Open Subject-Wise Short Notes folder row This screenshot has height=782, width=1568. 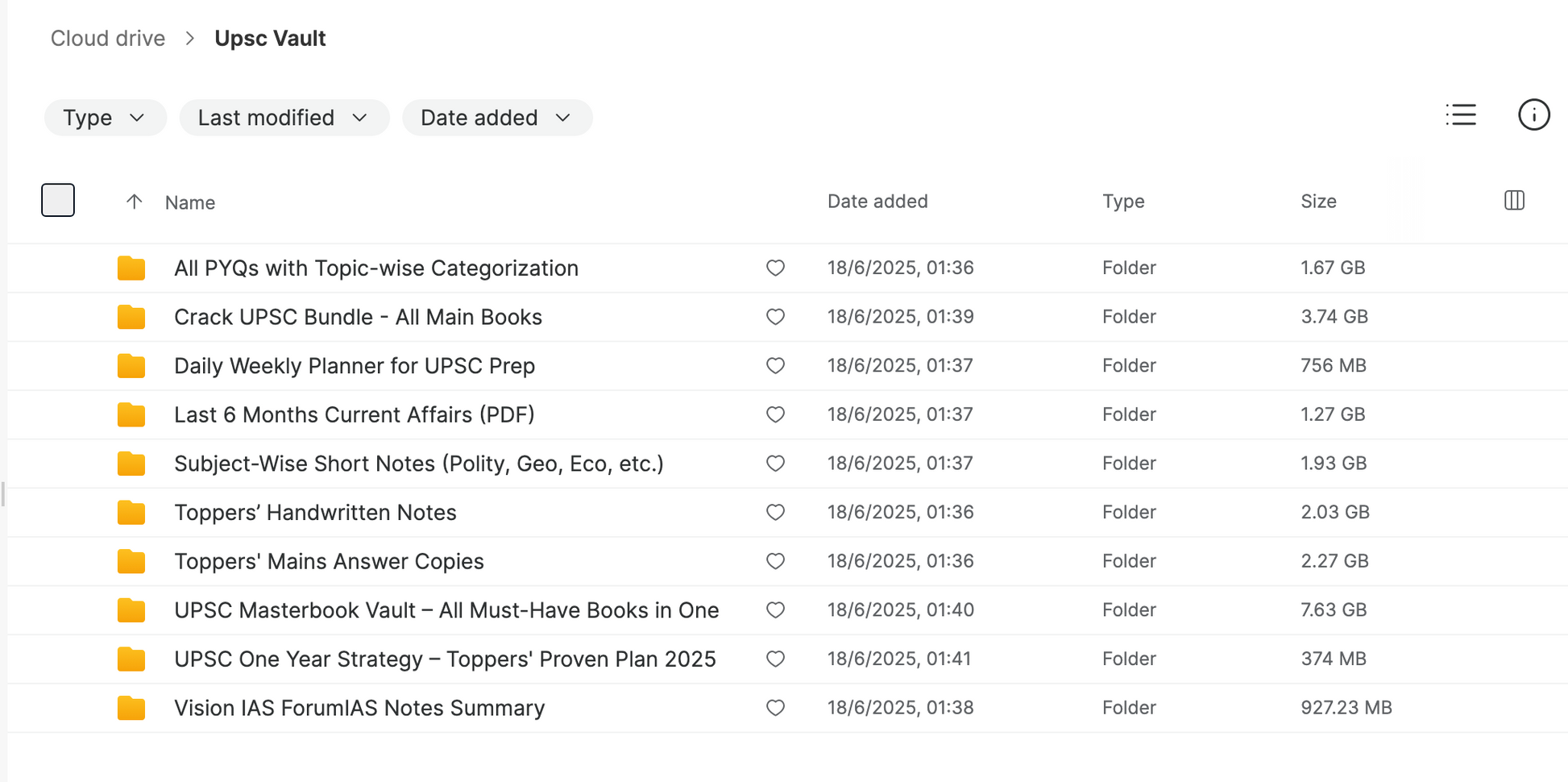[418, 464]
